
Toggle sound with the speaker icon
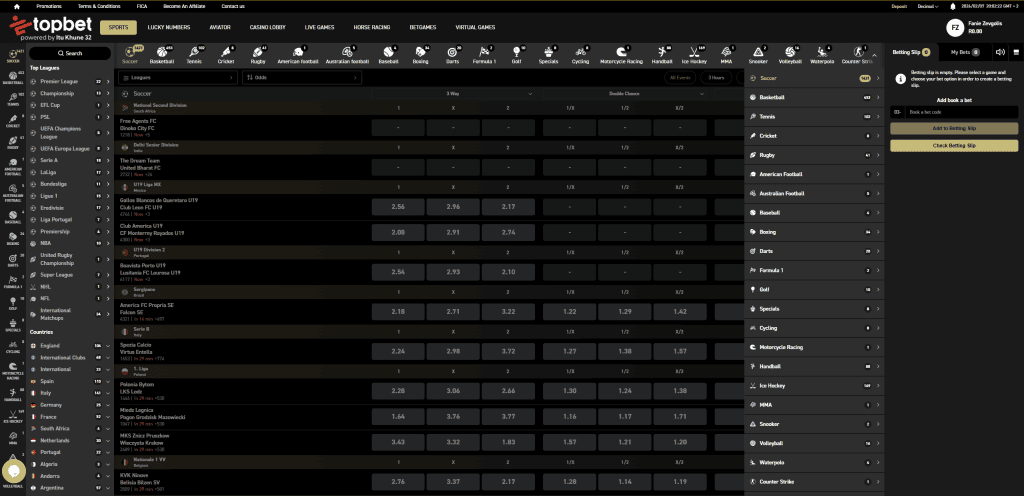point(1000,52)
